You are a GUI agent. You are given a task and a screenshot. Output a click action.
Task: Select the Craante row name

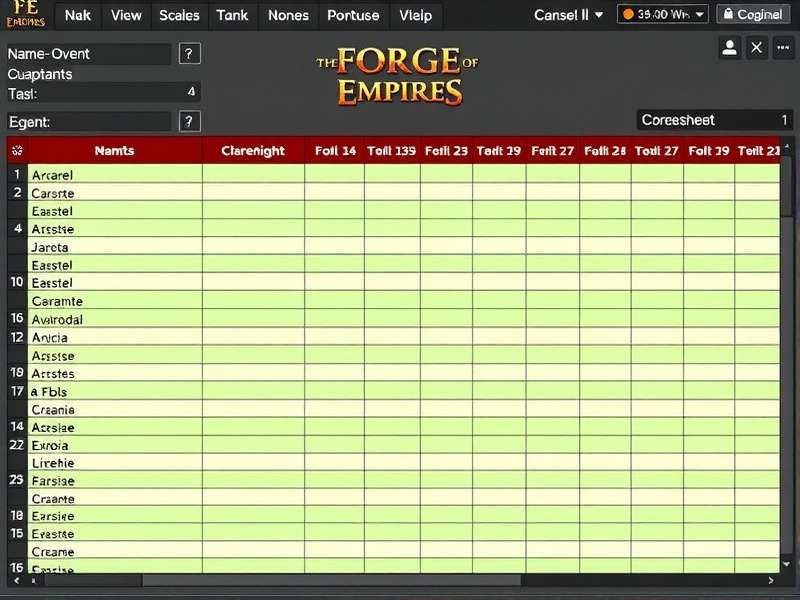pyautogui.click(x=53, y=498)
